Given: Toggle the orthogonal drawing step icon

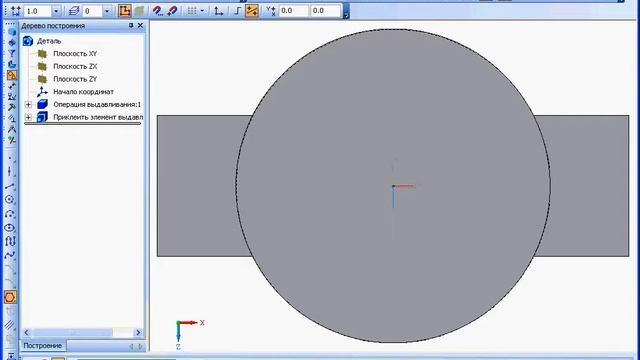Looking at the screenshot, I should pos(238,11).
